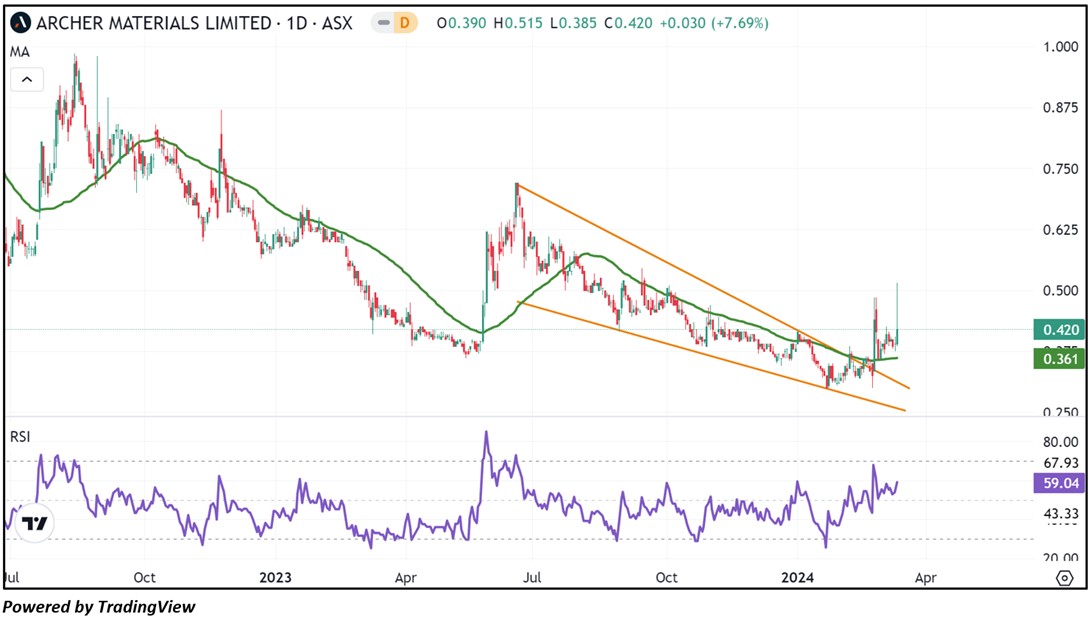1090x617 pixels.
Task: Click the 0.625 price axis label
Action: coord(1061,230)
